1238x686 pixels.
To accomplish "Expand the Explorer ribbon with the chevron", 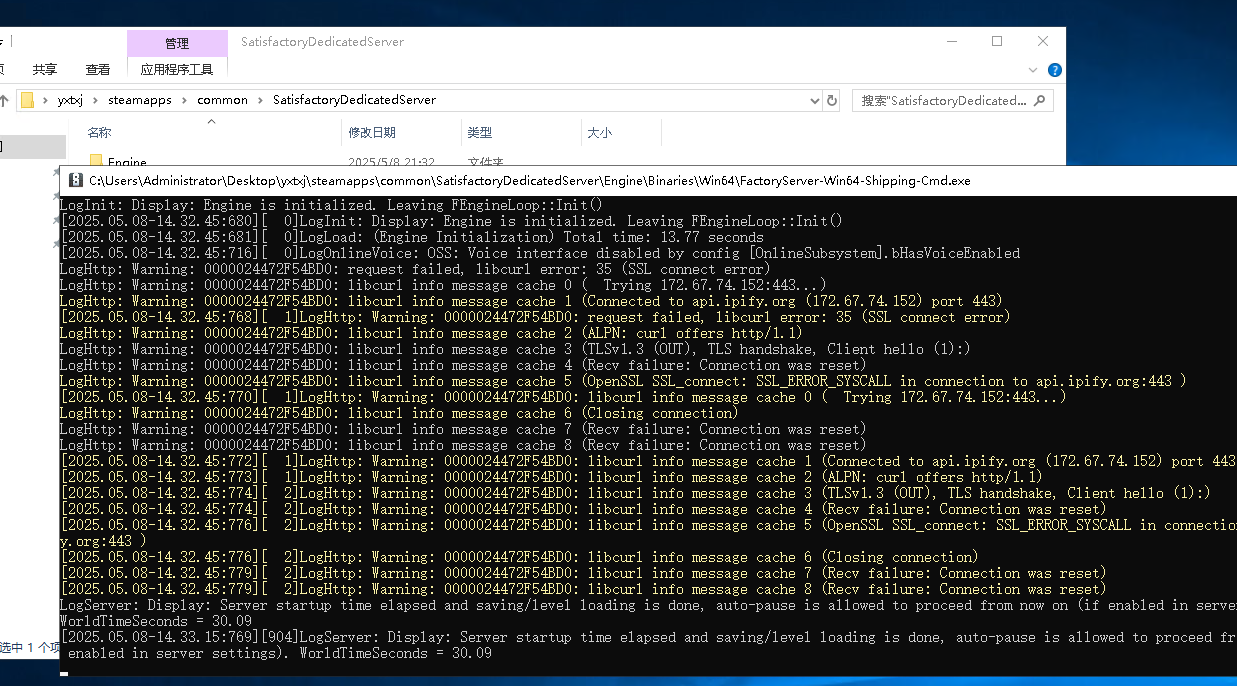I will coord(1034,70).
